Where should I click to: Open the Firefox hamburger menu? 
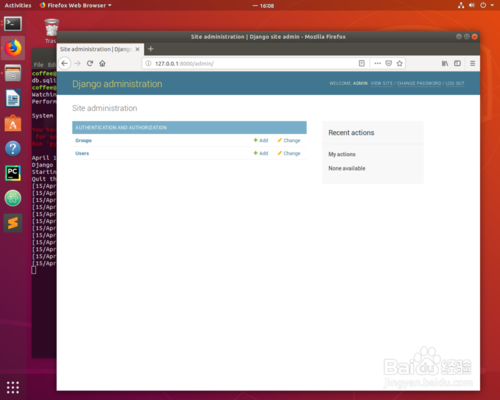pyautogui.click(x=472, y=63)
